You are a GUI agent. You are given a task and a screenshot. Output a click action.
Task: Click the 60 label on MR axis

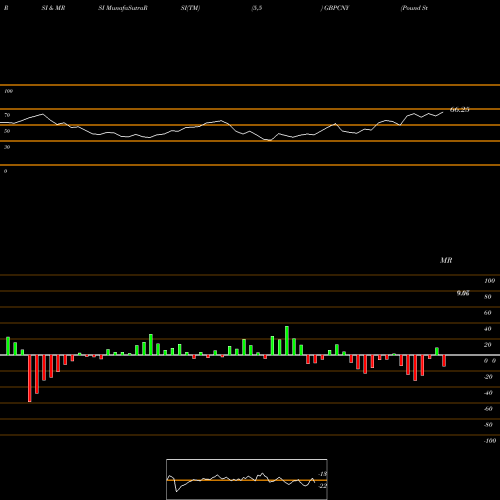click(x=488, y=313)
